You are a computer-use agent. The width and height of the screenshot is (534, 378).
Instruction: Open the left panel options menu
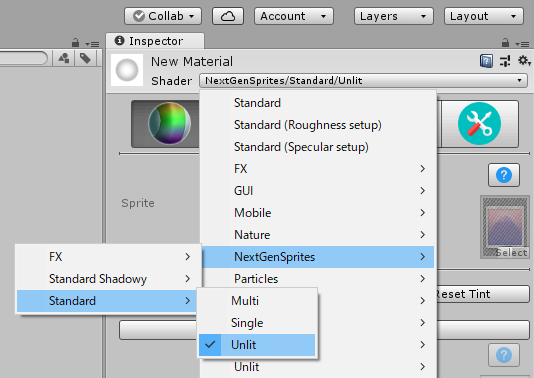[x=92, y=44]
